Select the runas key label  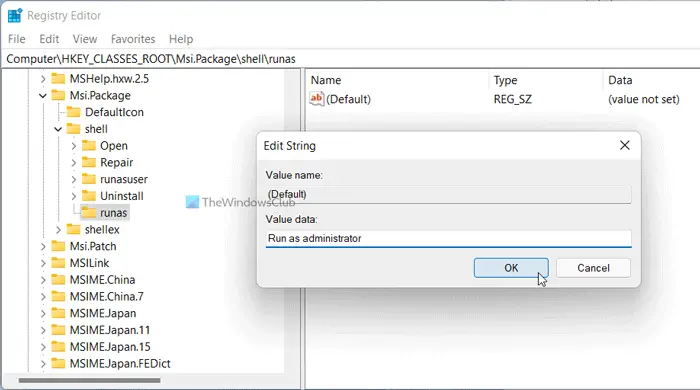[x=113, y=213]
